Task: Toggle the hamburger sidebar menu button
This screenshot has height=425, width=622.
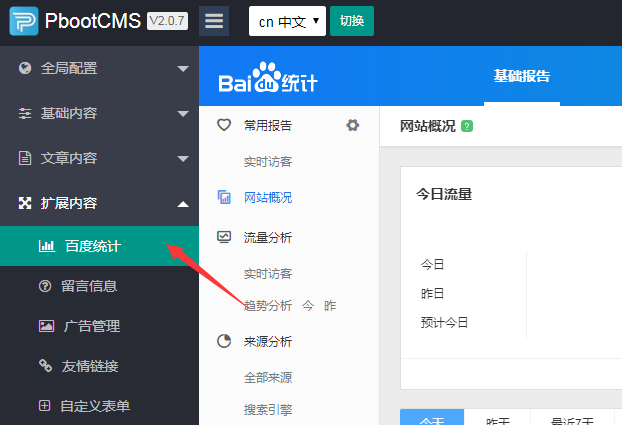Action: (x=213, y=21)
